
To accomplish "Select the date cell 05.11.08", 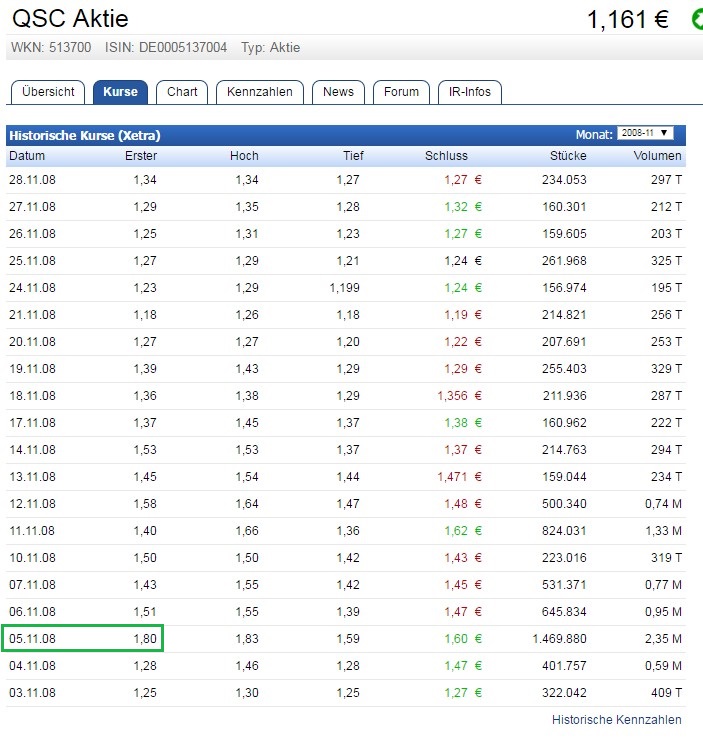I will [x=32, y=638].
